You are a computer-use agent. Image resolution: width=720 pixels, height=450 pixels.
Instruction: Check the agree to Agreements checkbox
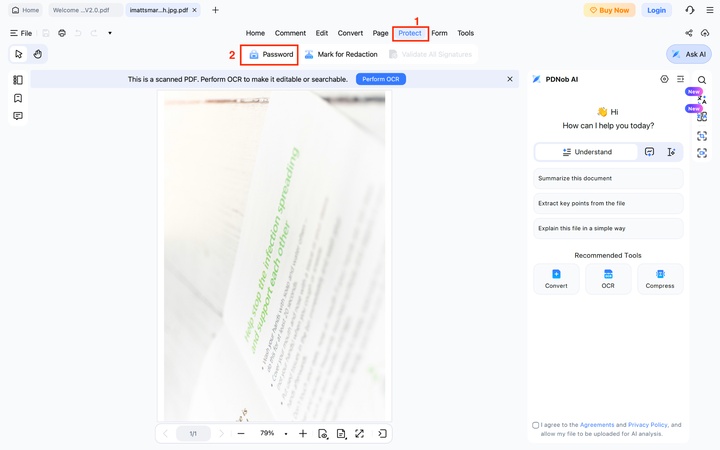click(535, 425)
